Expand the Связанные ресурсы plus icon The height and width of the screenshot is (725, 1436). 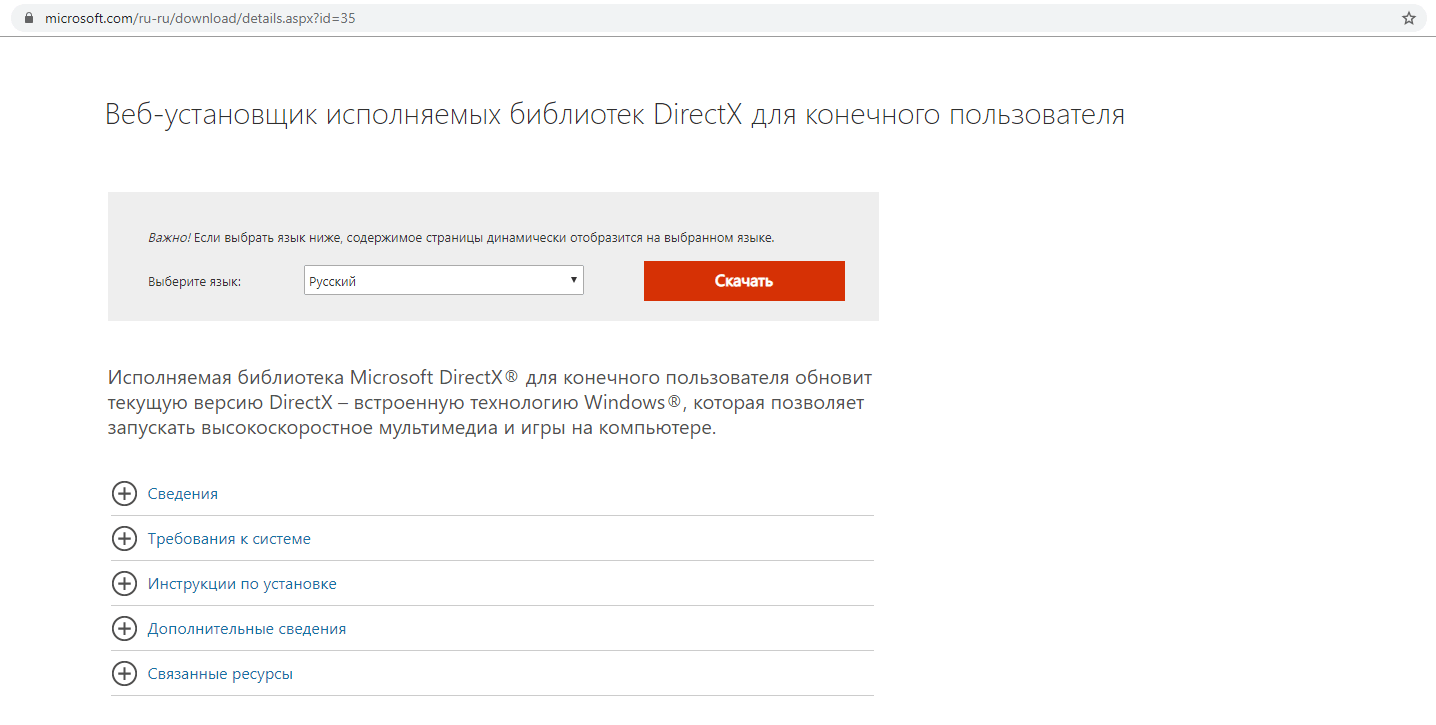(x=124, y=674)
